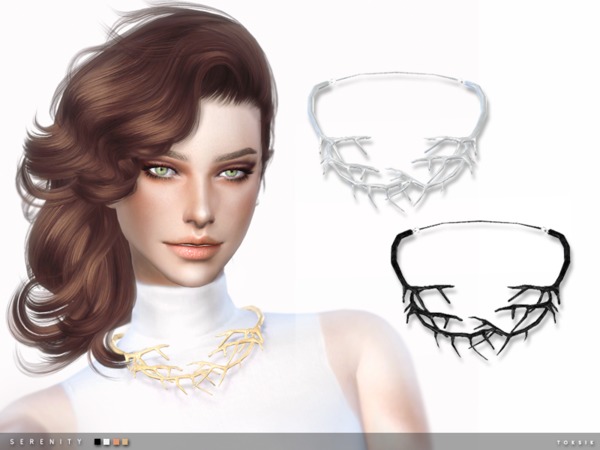Choose the light tan color swatch

point(124,440)
